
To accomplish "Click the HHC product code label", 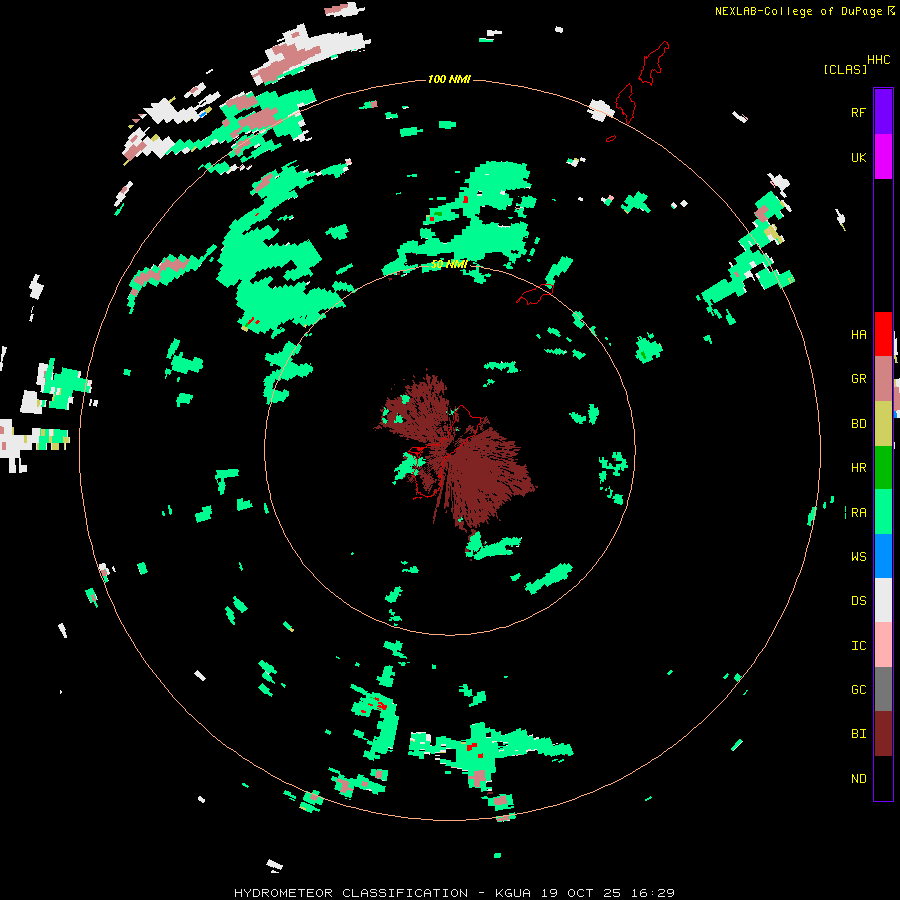I will tap(878, 60).
